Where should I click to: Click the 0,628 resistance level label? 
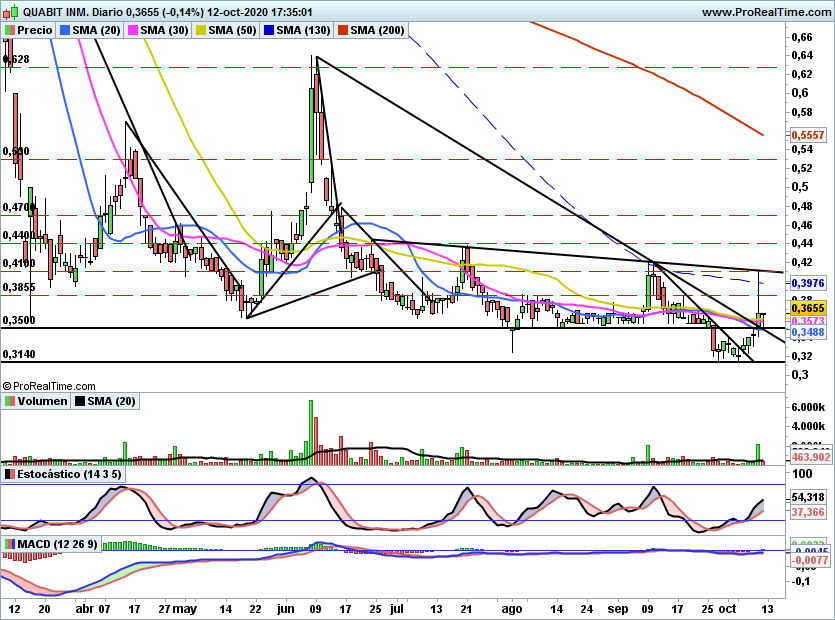click(16, 59)
